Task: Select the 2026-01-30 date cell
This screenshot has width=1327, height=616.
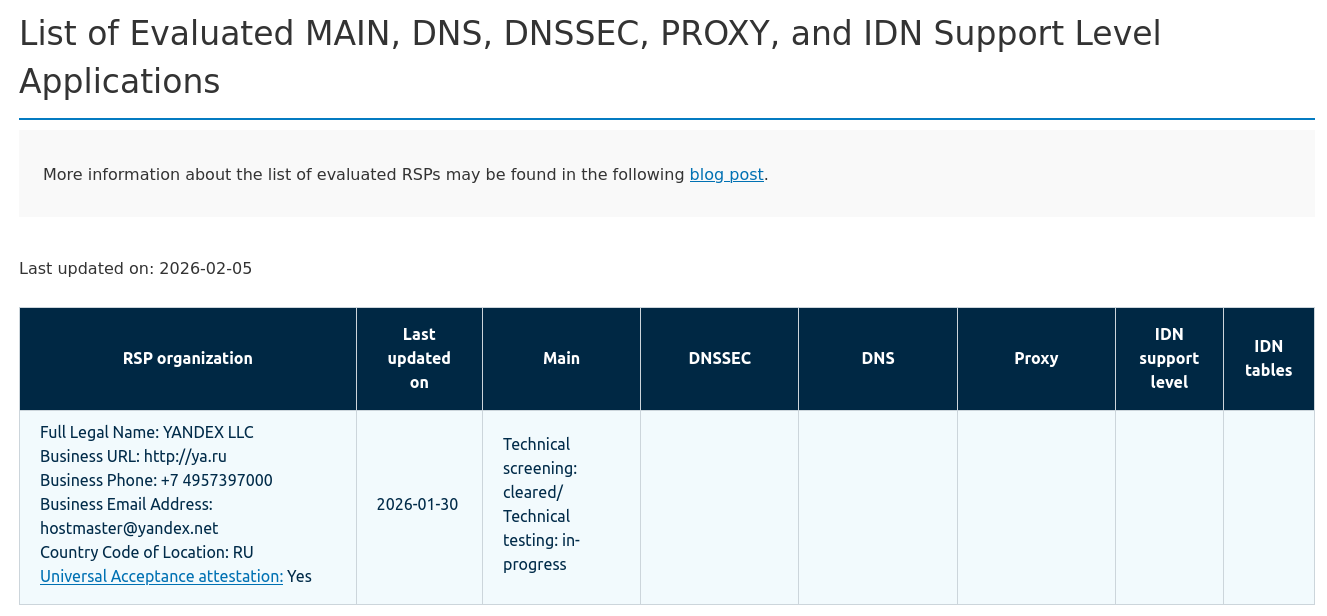Action: pyautogui.click(x=417, y=504)
